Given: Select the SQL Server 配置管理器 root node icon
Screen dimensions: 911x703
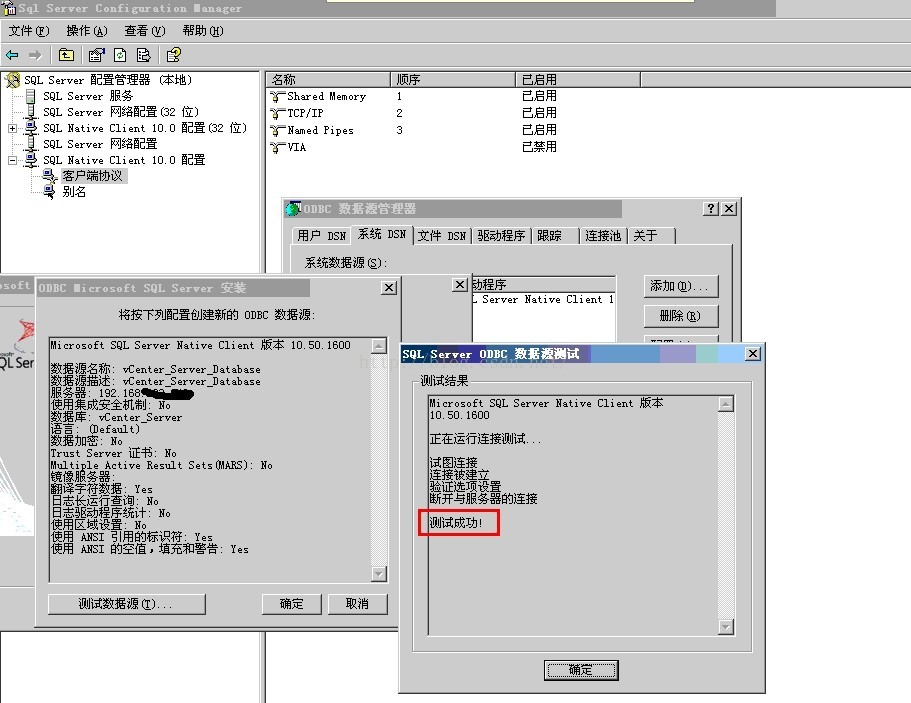Looking at the screenshot, I should click(12, 80).
